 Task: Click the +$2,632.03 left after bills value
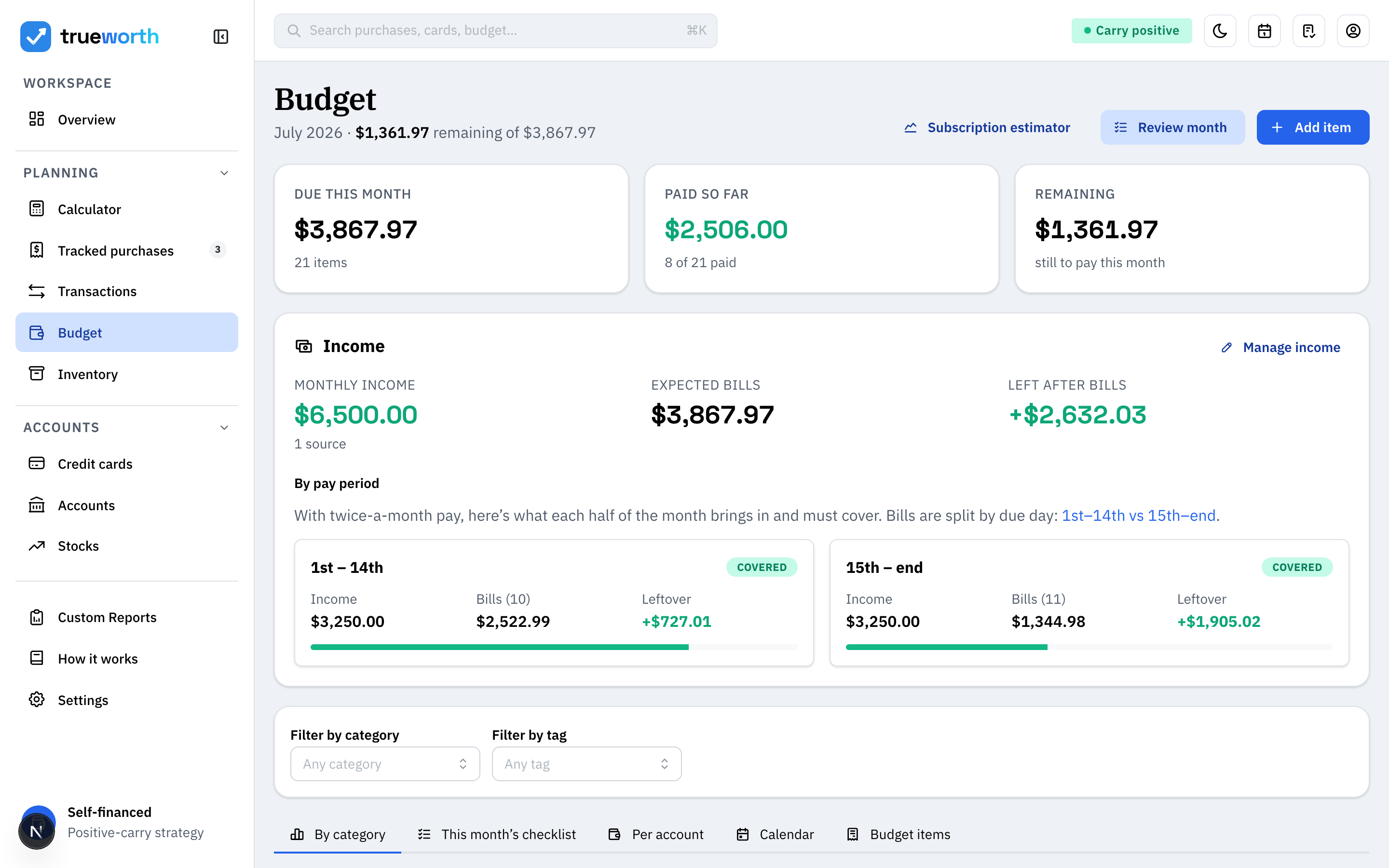click(x=1077, y=415)
